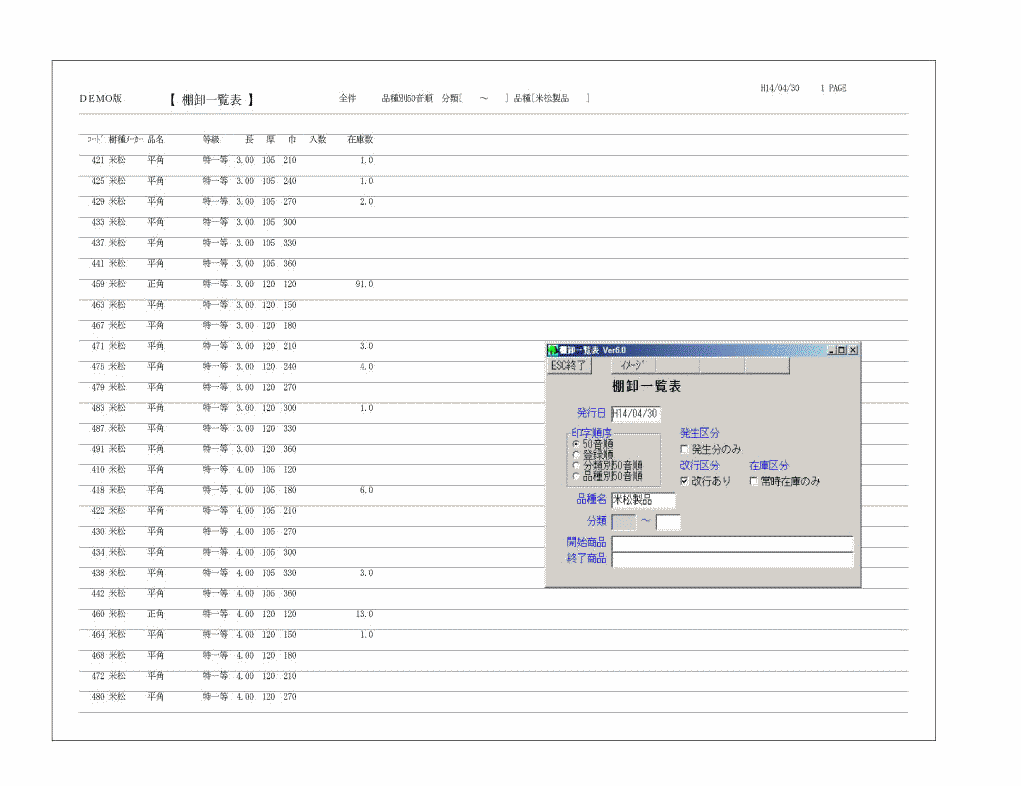Image resolution: width=1021 pixels, height=786 pixels.
Task: Click the ESC終了 button
Action: (569, 366)
